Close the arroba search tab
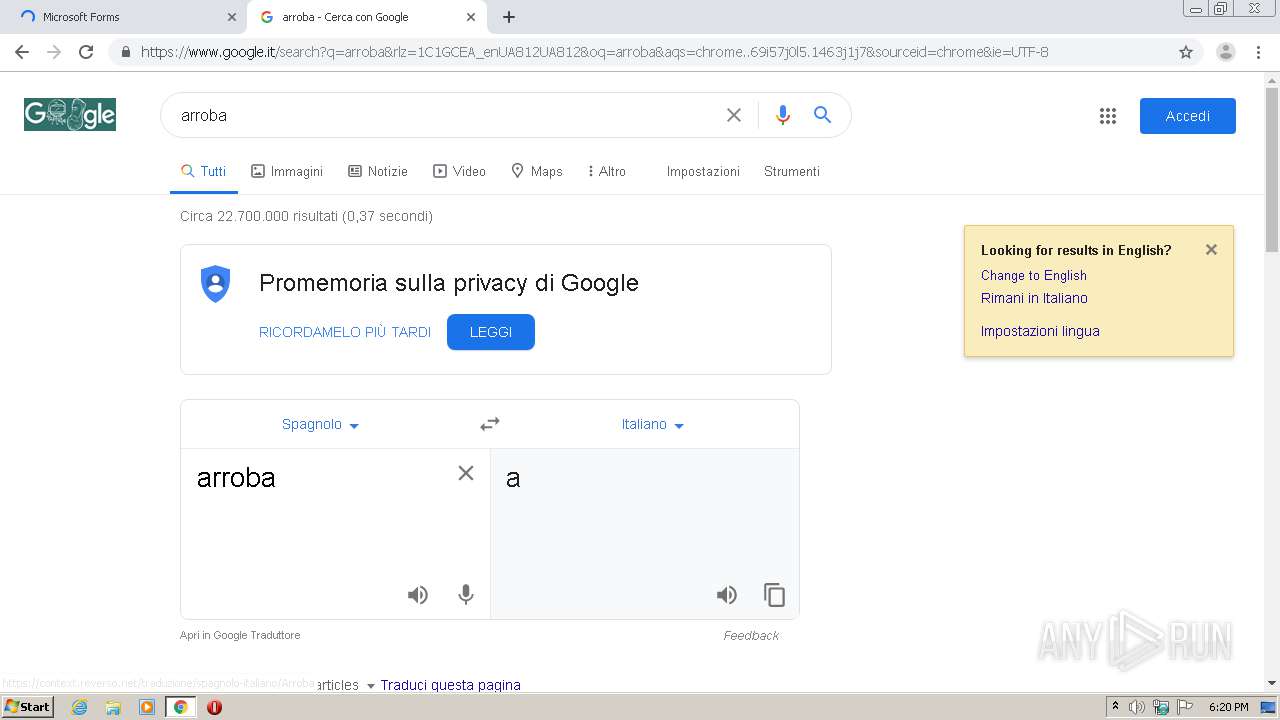The image size is (1280, 720). 471,17
